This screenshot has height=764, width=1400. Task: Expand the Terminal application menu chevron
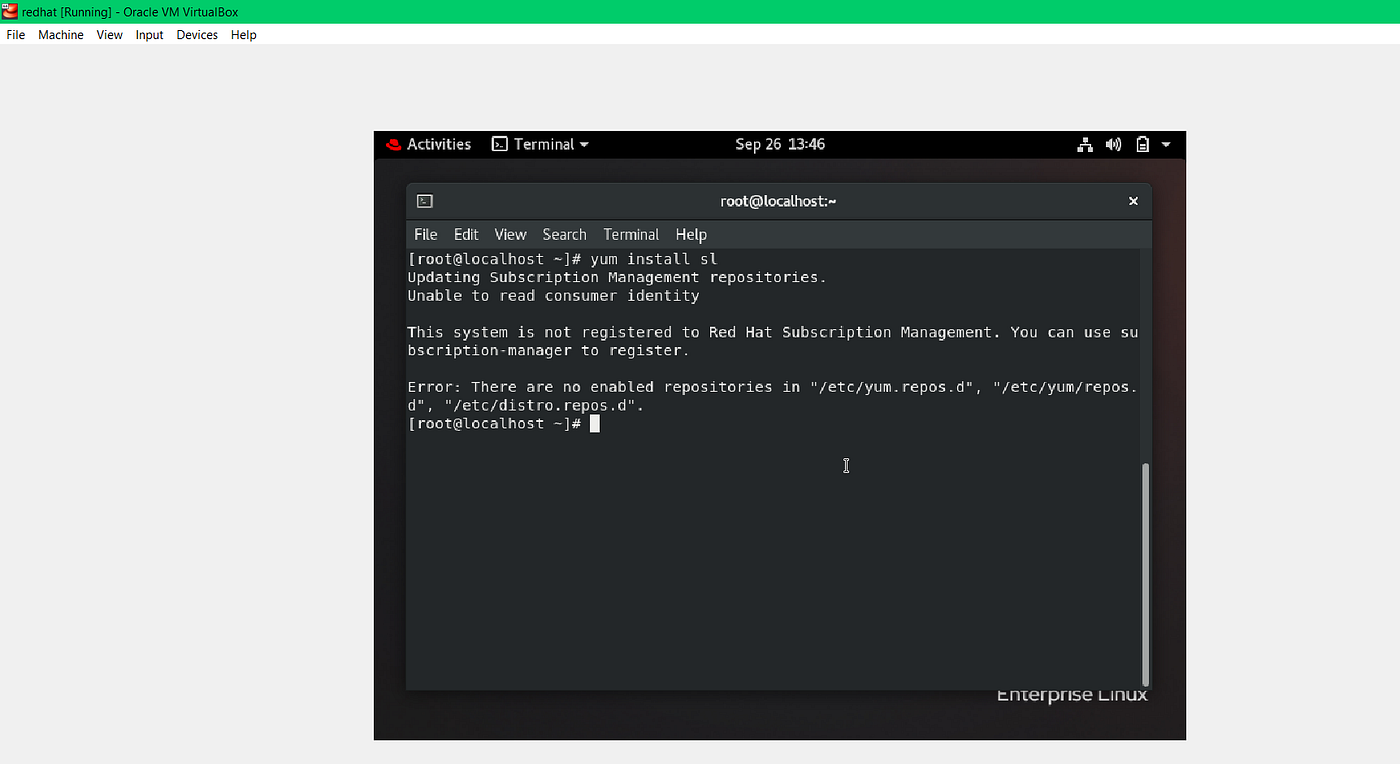pos(585,144)
